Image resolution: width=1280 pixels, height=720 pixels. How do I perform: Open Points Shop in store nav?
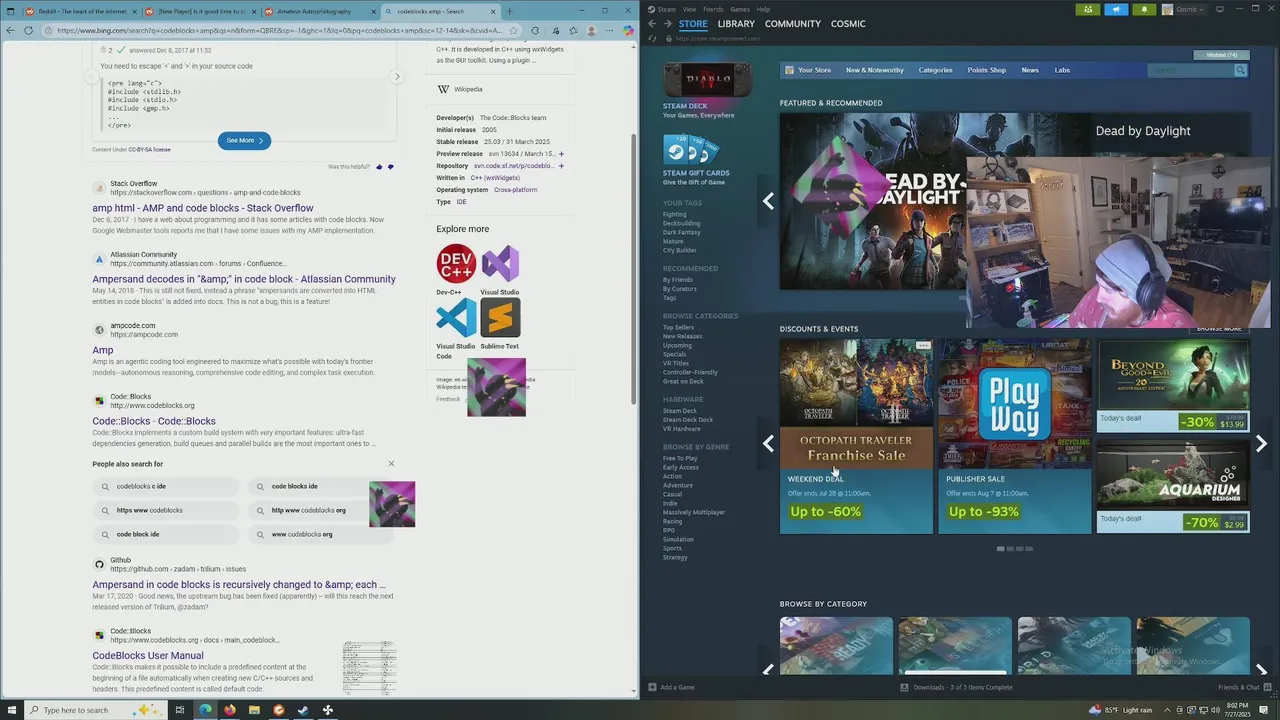pos(986,70)
